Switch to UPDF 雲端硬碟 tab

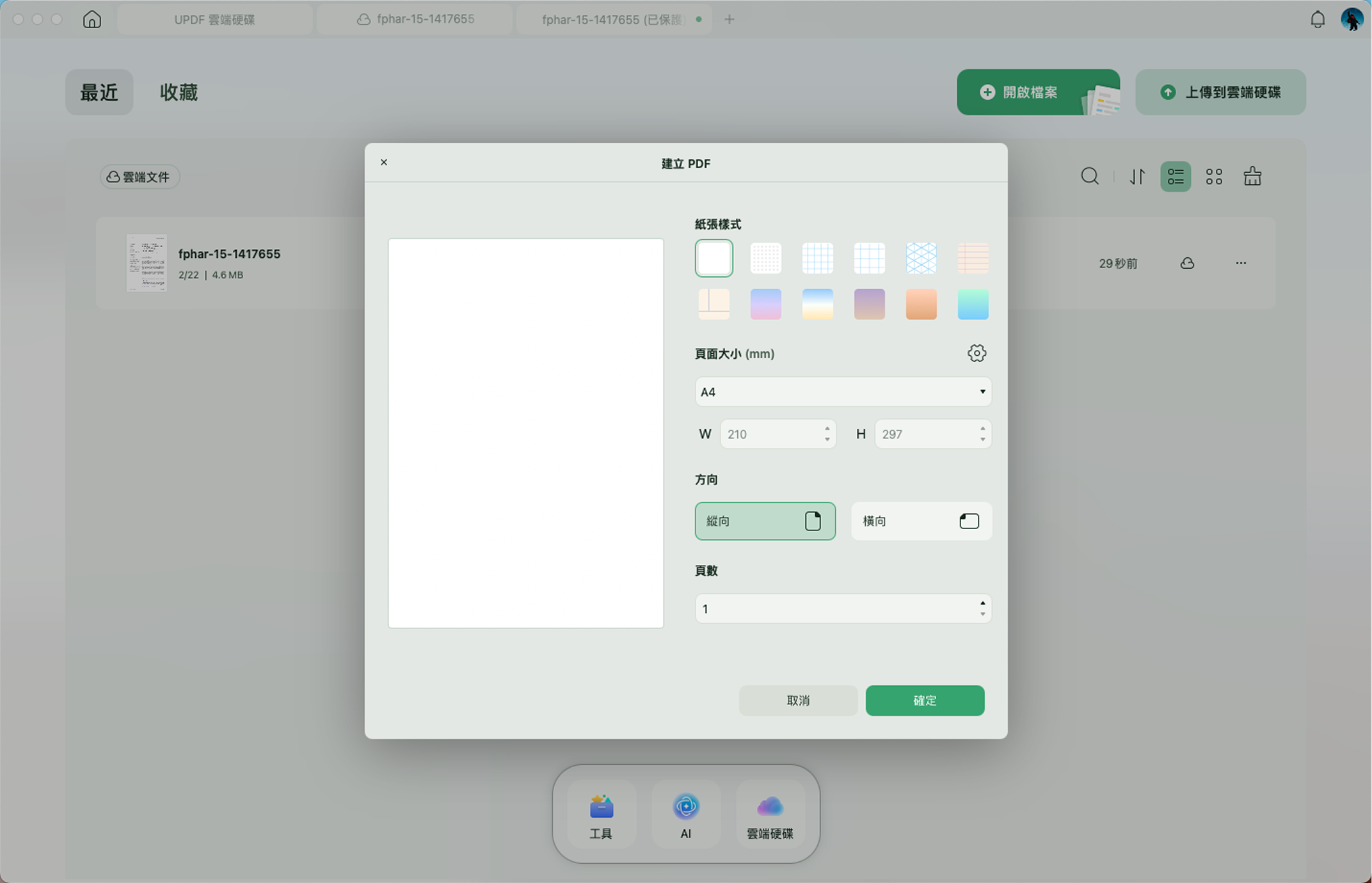tap(214, 19)
